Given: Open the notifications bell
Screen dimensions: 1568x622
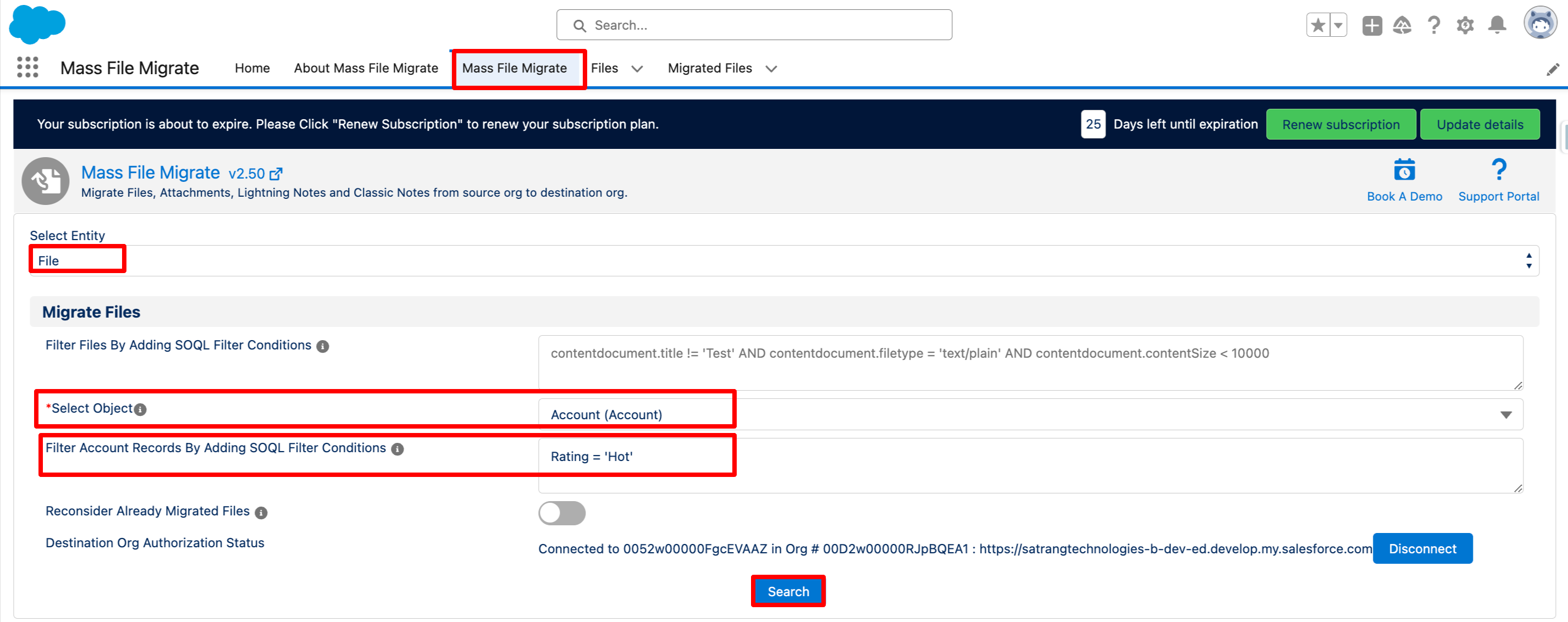Looking at the screenshot, I should coord(1497,26).
